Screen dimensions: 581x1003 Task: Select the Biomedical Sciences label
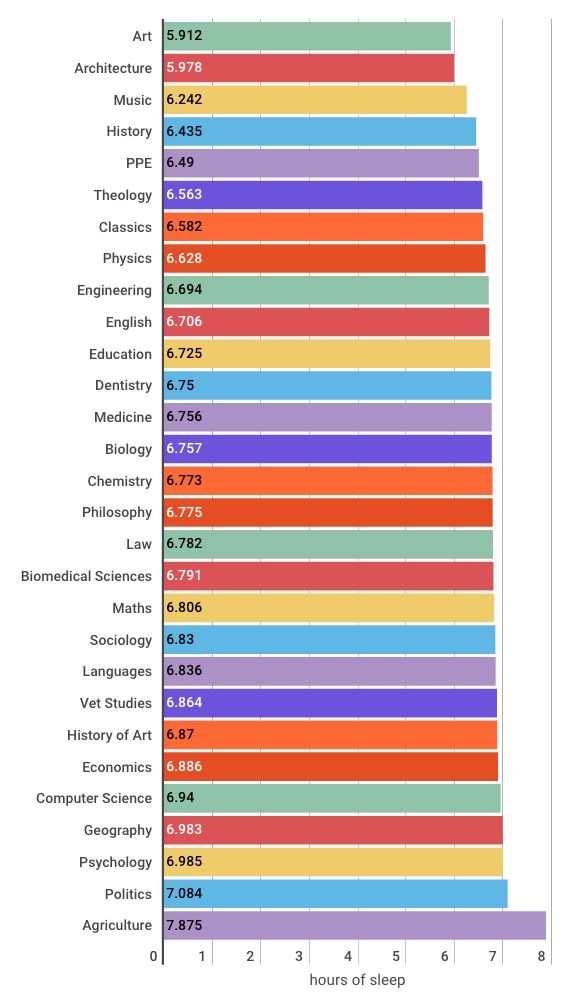coord(86,576)
